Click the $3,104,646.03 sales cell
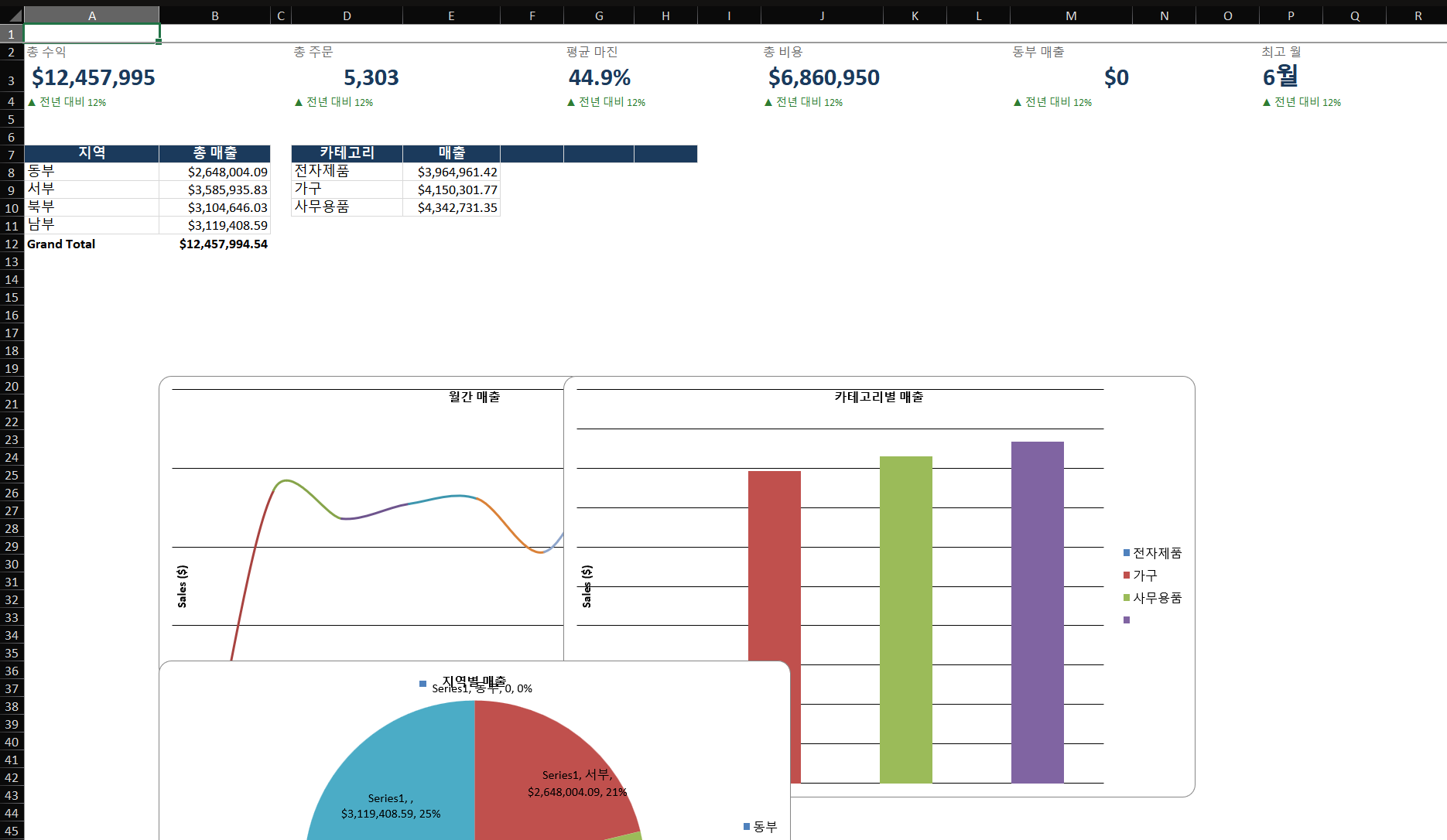This screenshot has width=1447, height=840. point(215,207)
